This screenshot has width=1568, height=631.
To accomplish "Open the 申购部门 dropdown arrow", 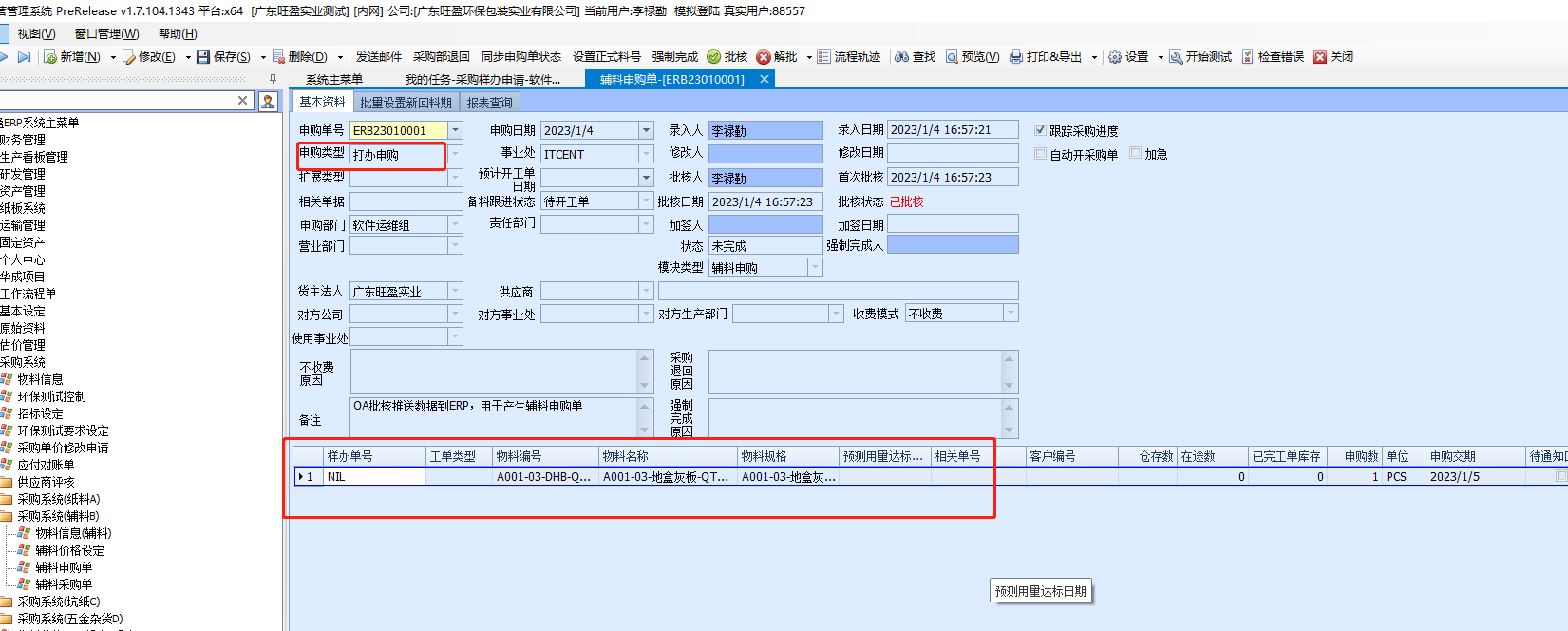I will (455, 224).
